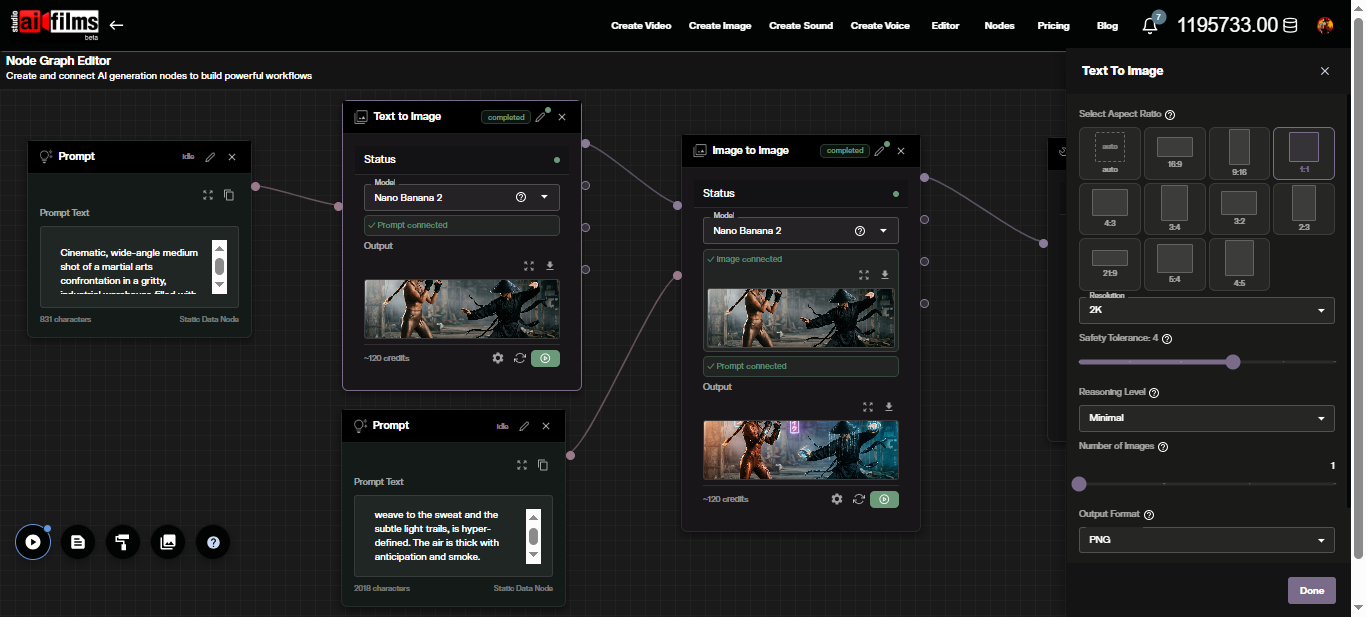
Task: Click the Nodes menu item
Action: click(999, 25)
